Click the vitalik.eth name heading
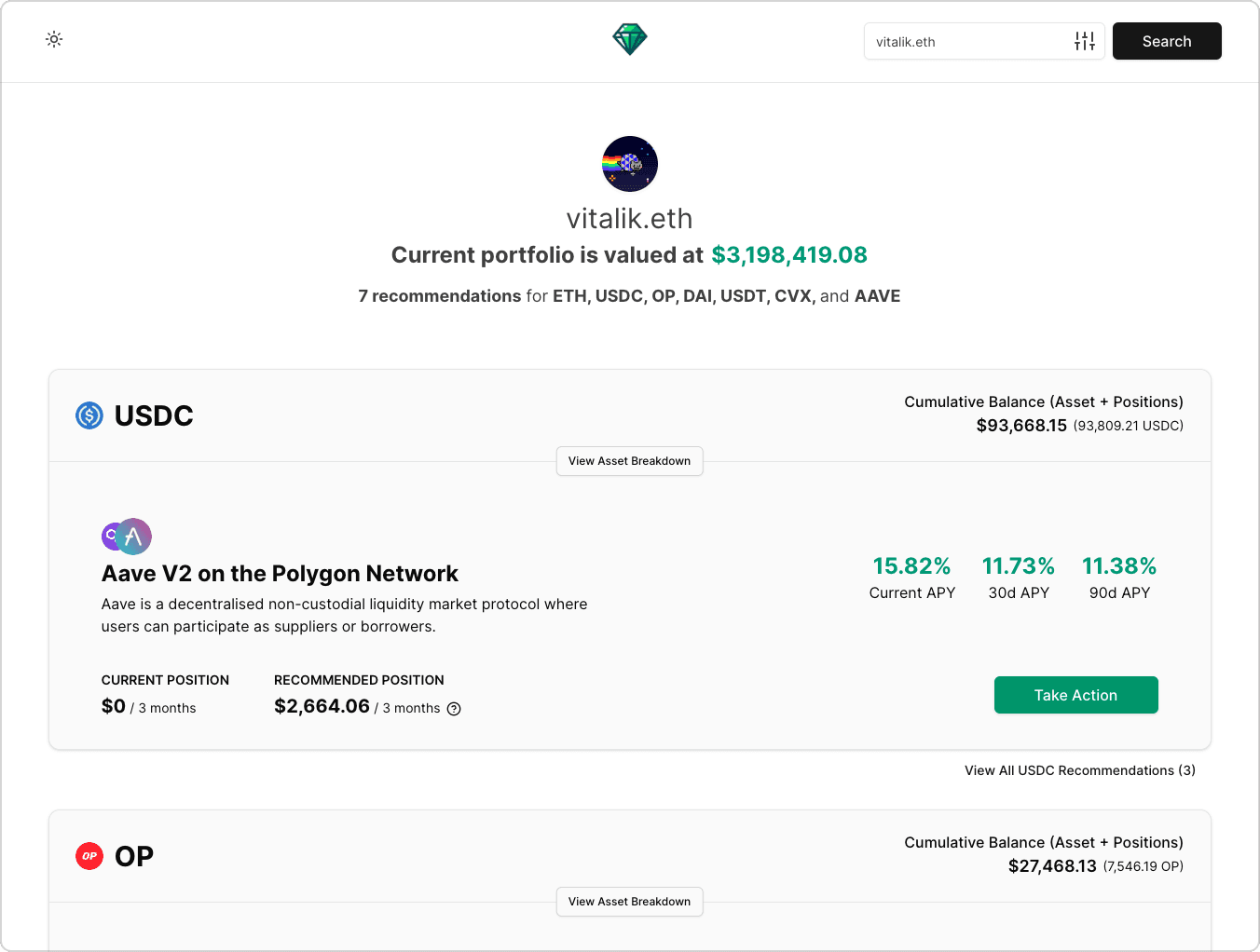 [x=630, y=219]
